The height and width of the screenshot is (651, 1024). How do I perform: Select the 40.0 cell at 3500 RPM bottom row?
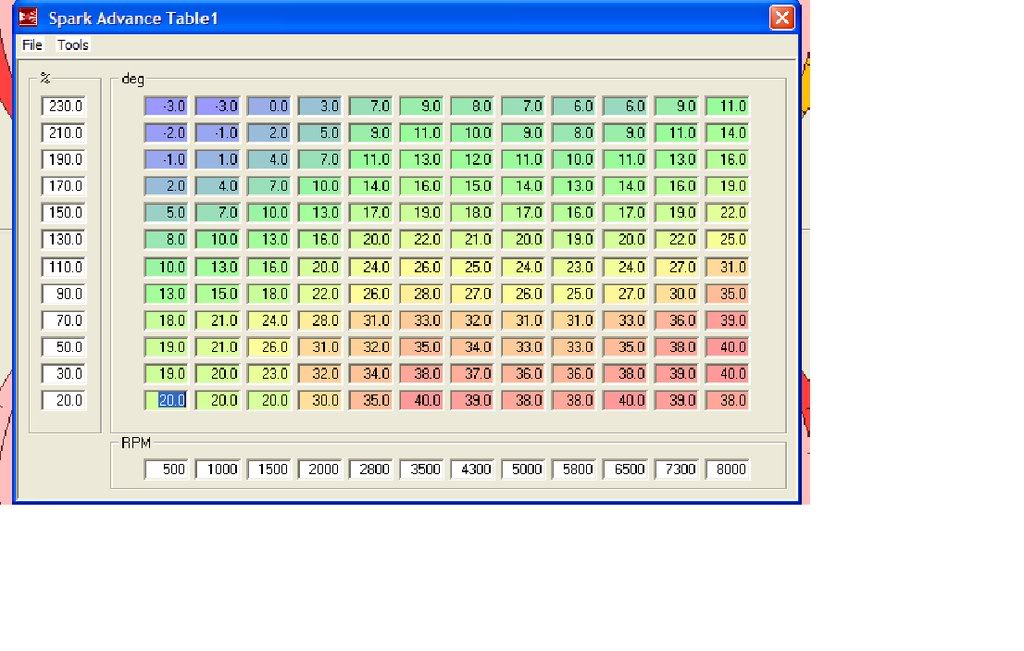point(421,400)
